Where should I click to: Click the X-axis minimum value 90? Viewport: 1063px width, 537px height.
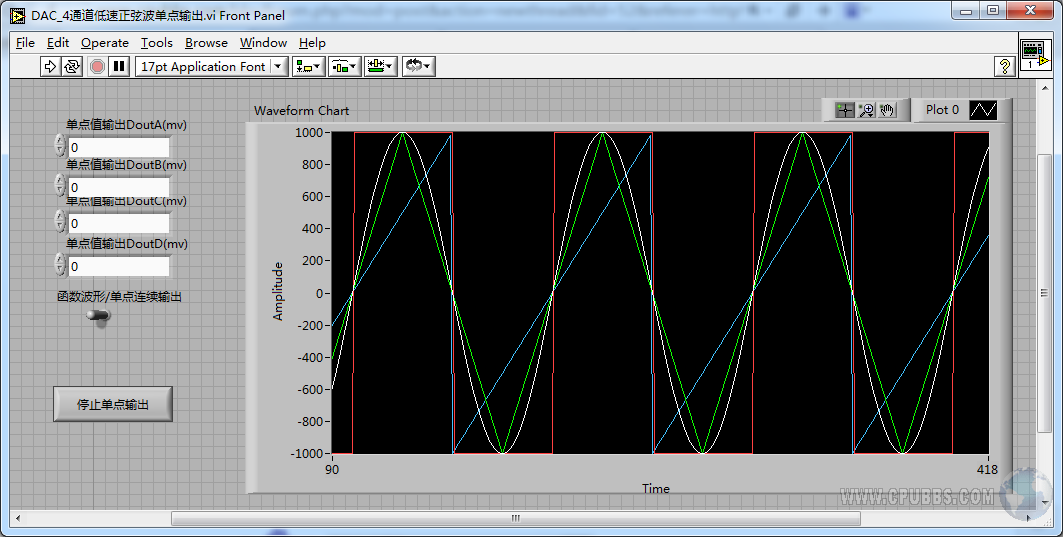332,470
